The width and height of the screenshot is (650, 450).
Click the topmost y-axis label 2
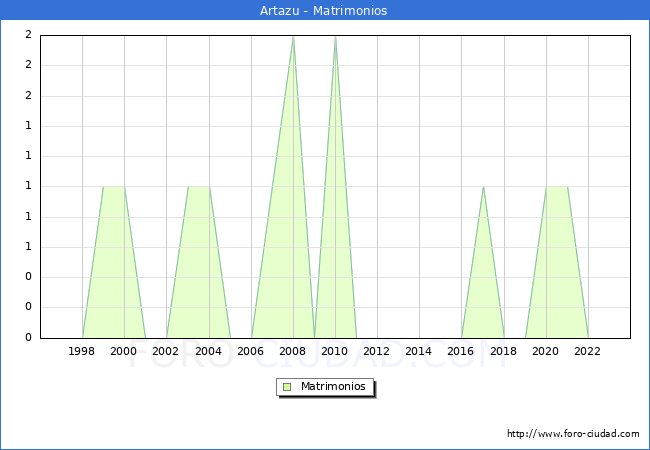(x=28, y=35)
